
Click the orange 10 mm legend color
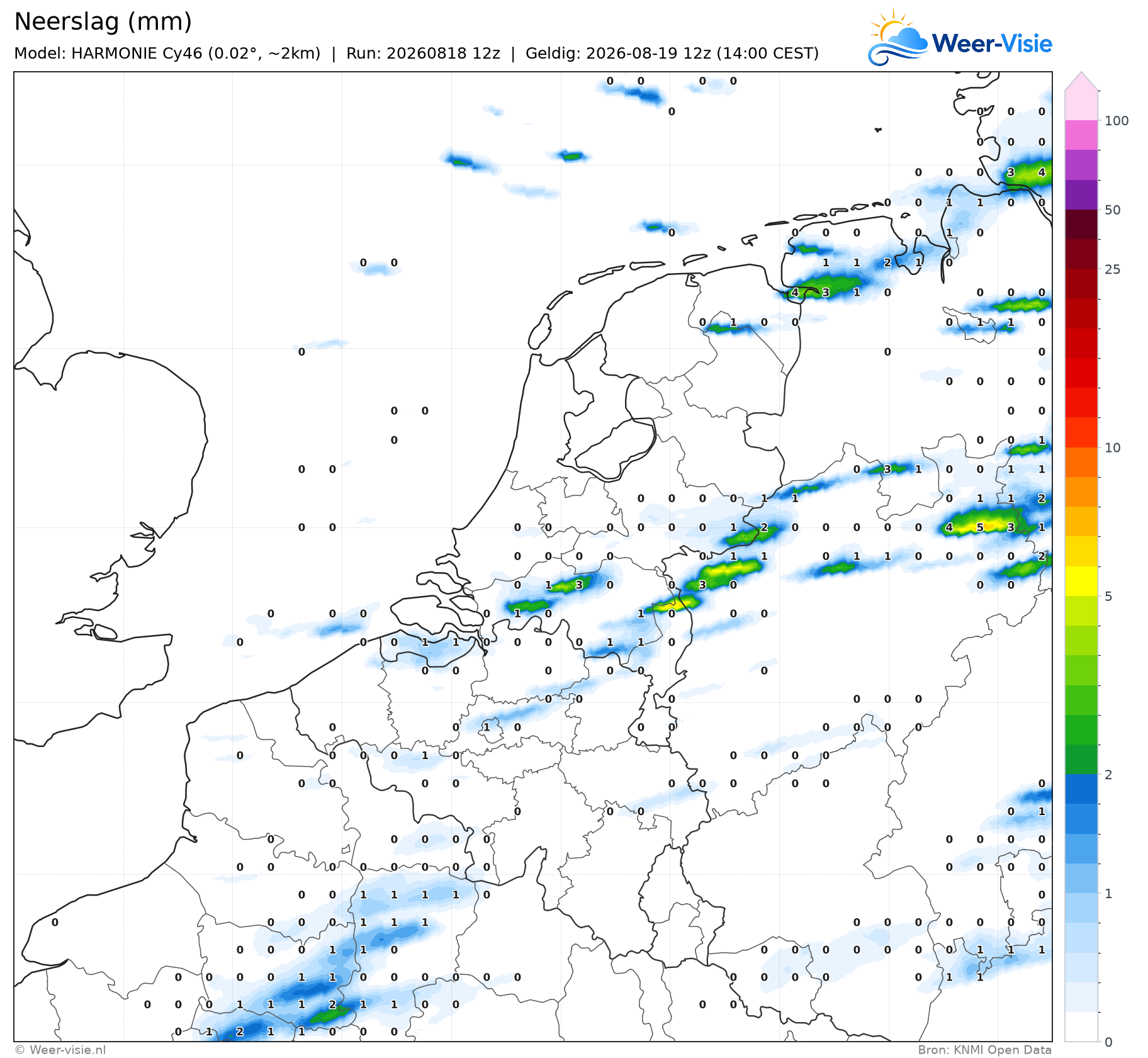click(x=1081, y=462)
